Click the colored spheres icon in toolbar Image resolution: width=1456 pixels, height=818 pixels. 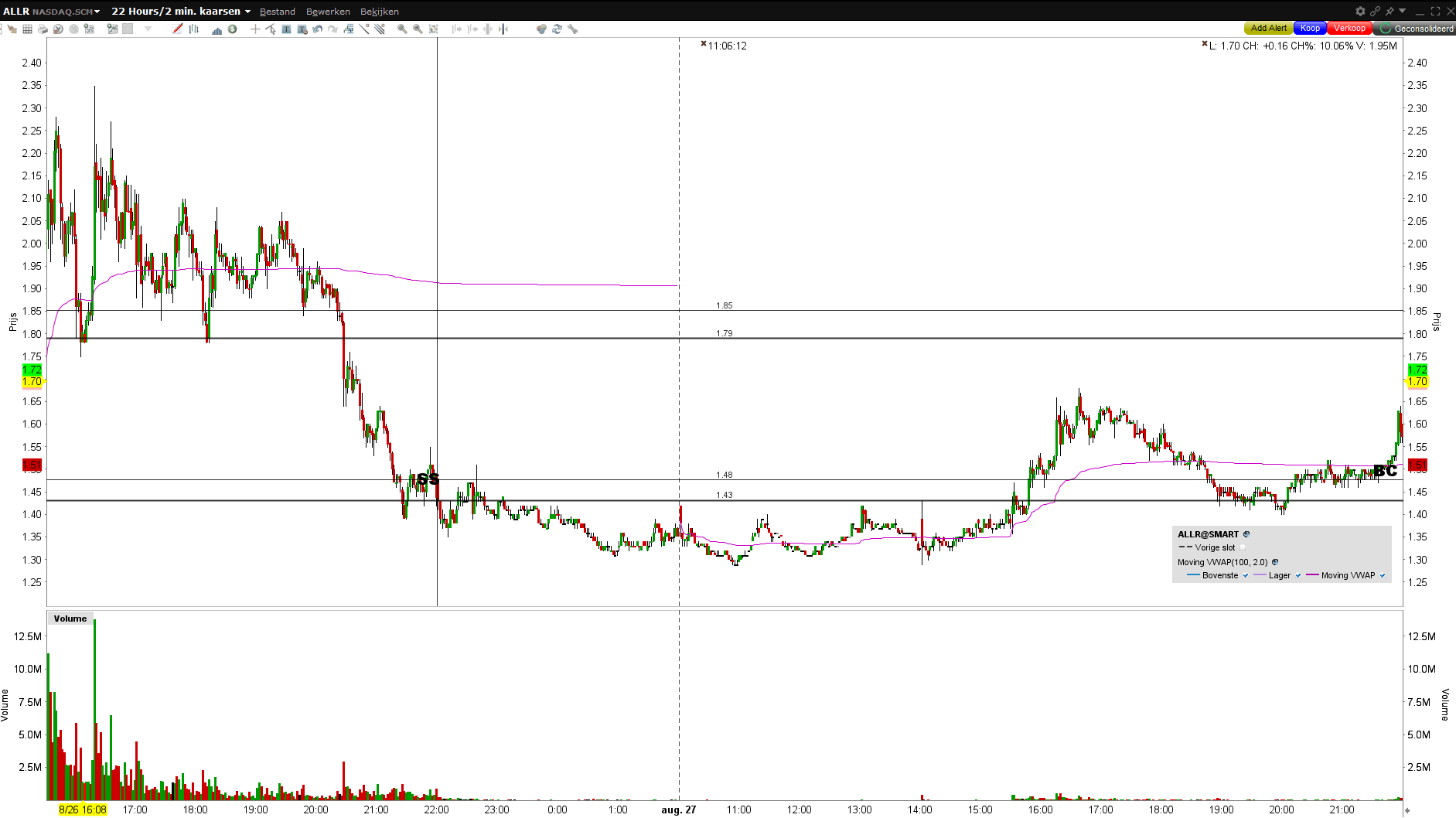point(541,29)
